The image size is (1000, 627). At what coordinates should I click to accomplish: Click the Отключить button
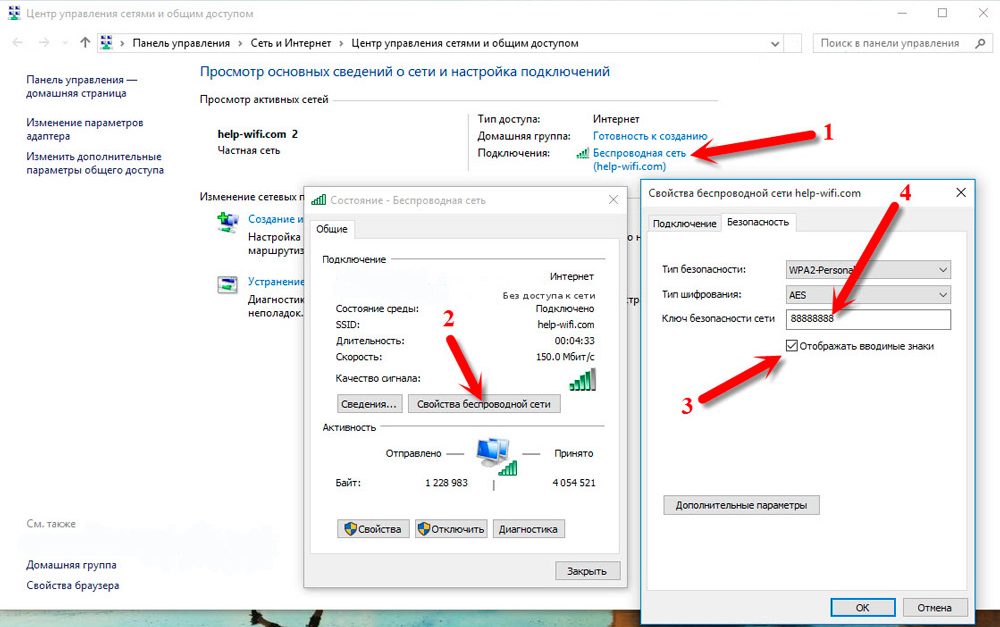pos(452,529)
